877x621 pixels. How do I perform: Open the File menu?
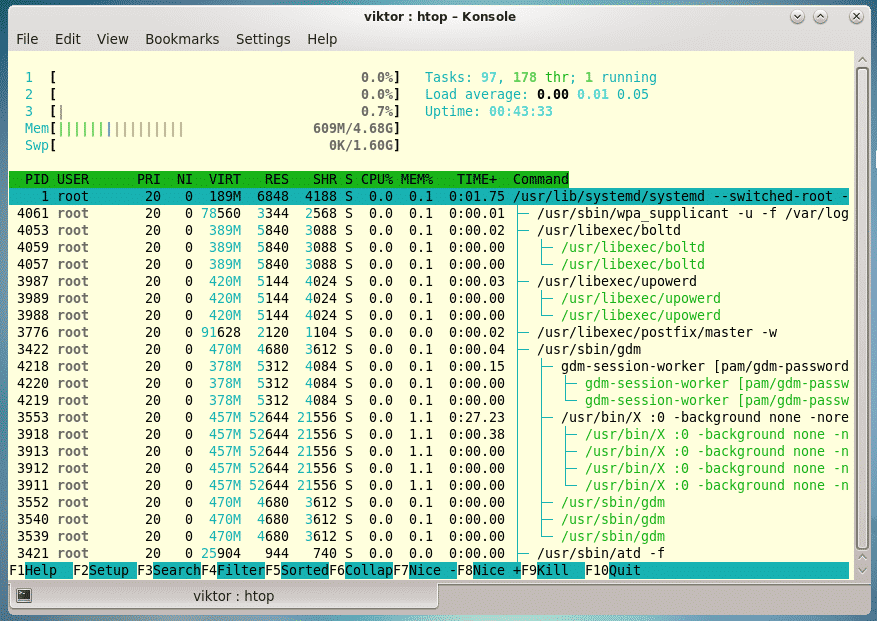point(27,39)
